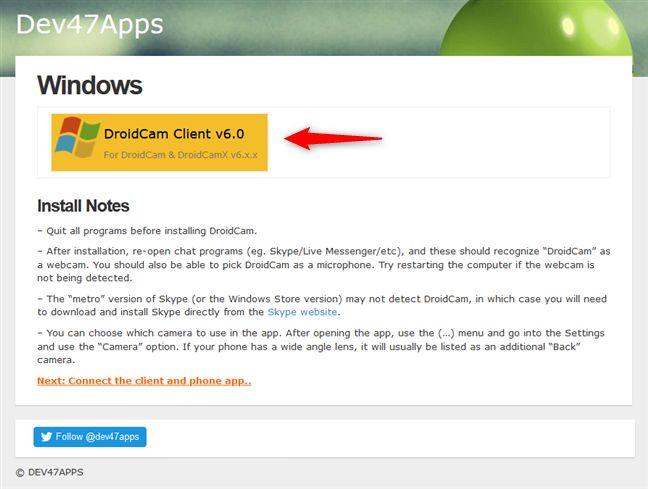Screen dimensions: 648x489
Task: Click the Dev47Apps site title
Action: tap(90, 24)
